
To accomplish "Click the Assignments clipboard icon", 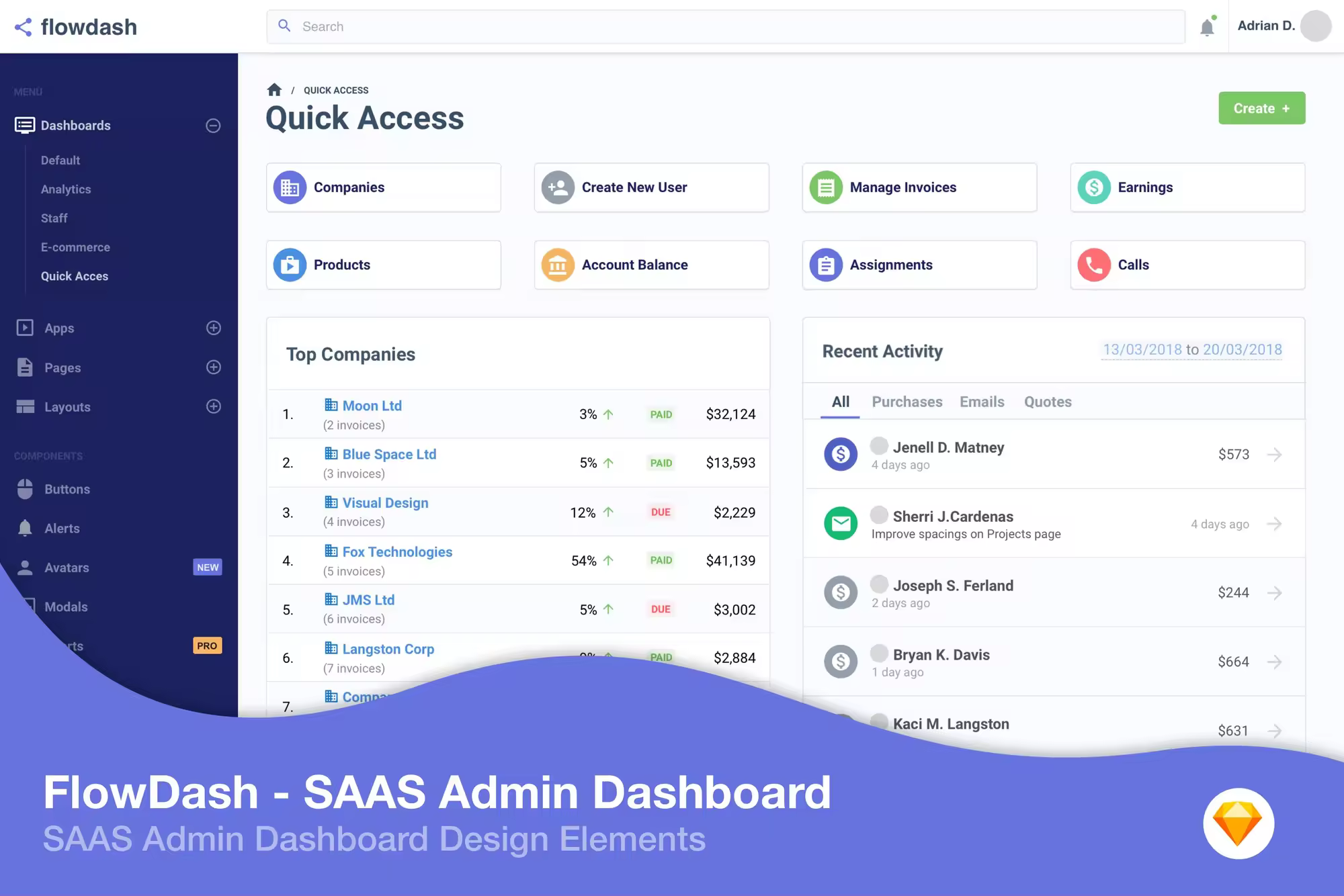I will tap(826, 265).
